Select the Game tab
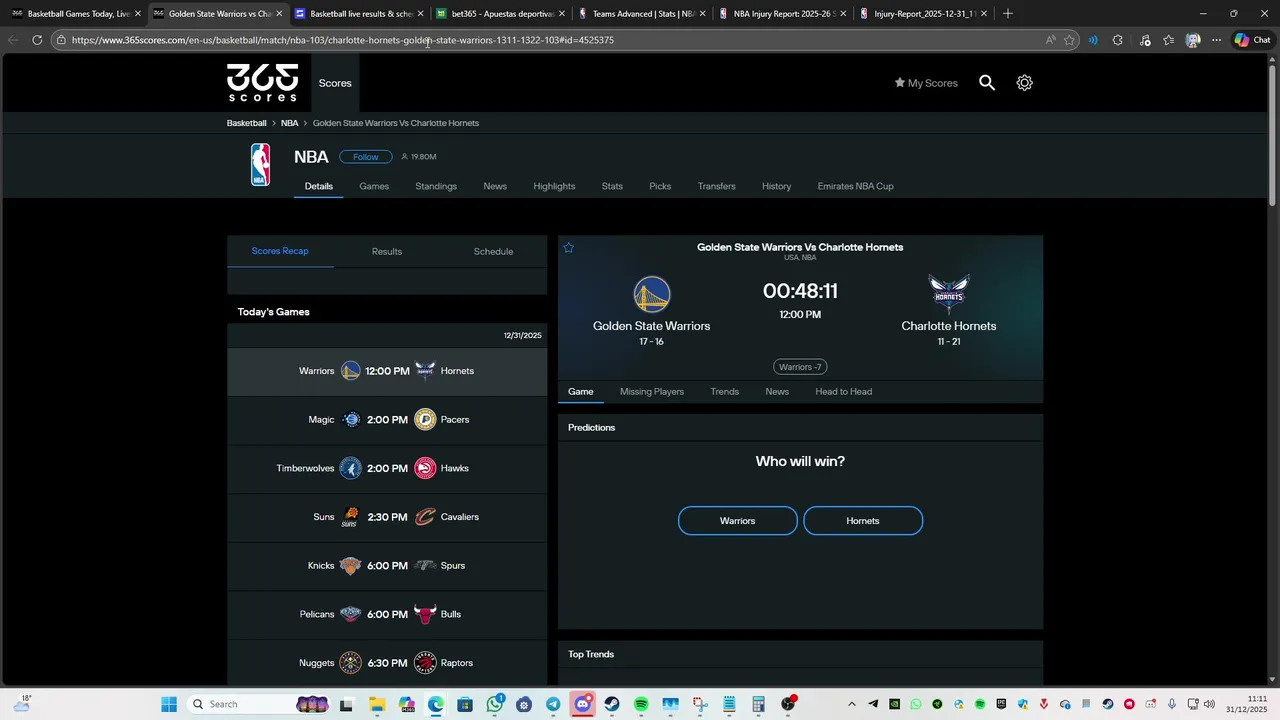Screen dimensions: 1280x720 click(x=581, y=392)
